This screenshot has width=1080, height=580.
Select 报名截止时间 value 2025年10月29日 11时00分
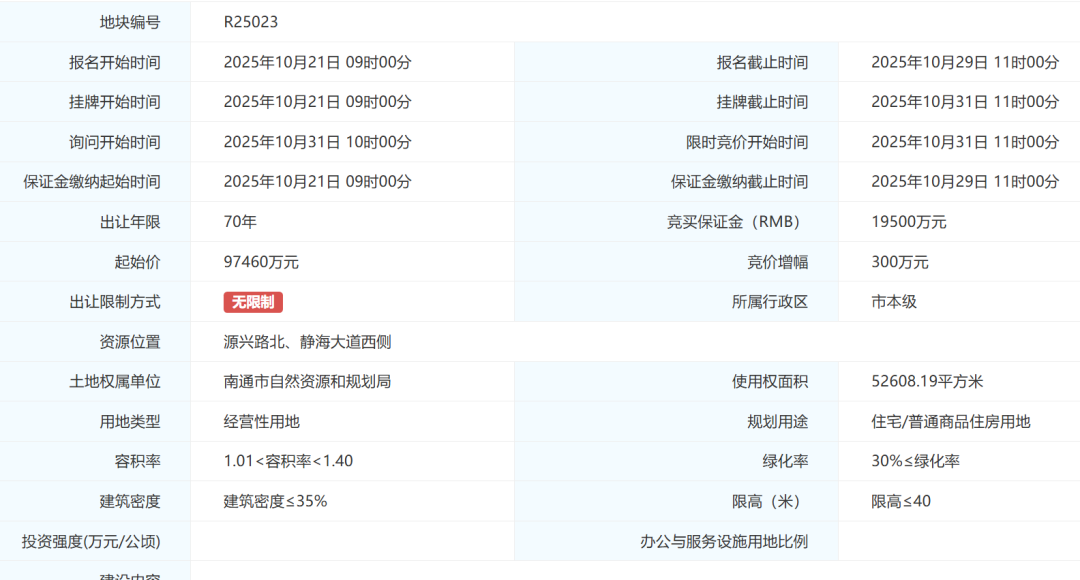click(x=965, y=62)
